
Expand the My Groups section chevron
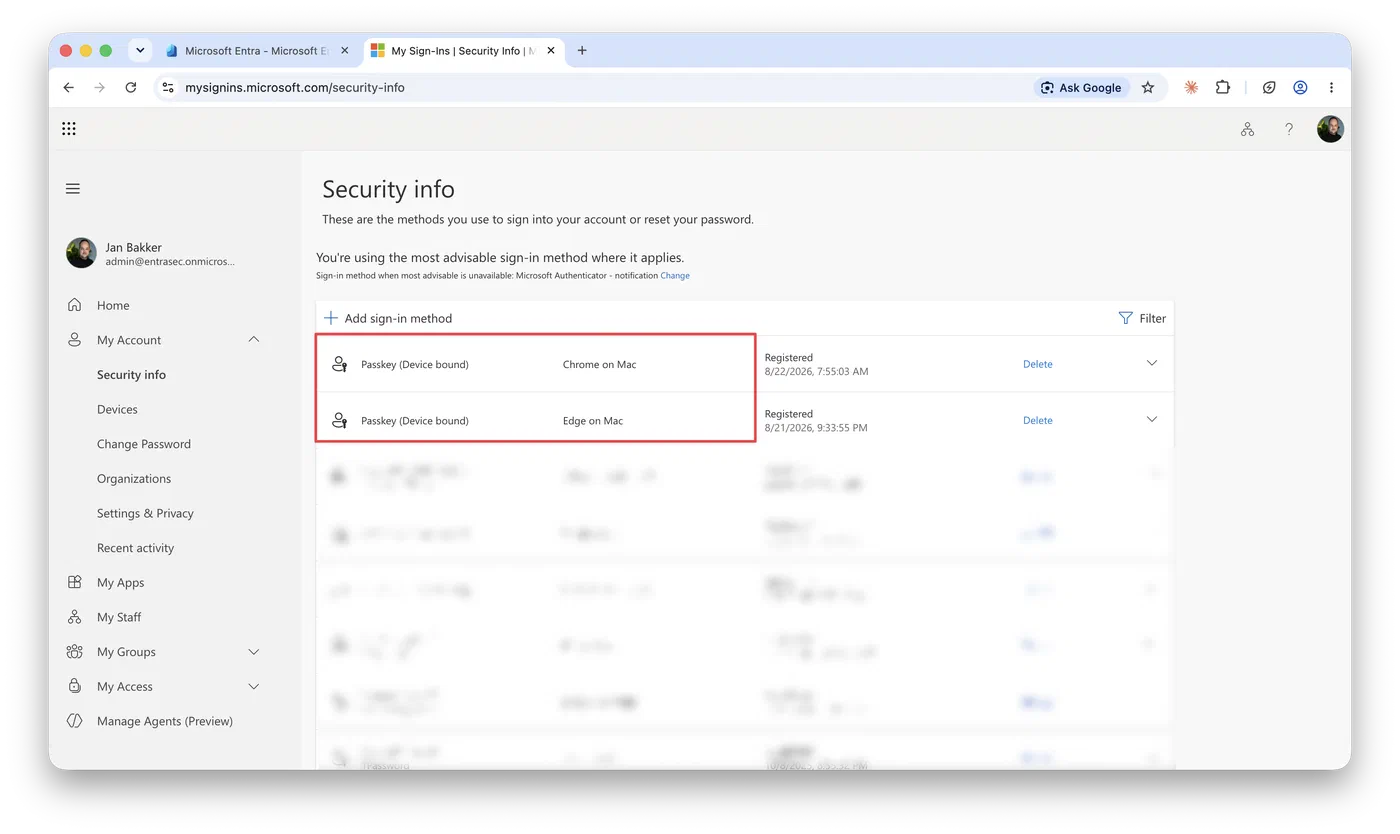[254, 652]
